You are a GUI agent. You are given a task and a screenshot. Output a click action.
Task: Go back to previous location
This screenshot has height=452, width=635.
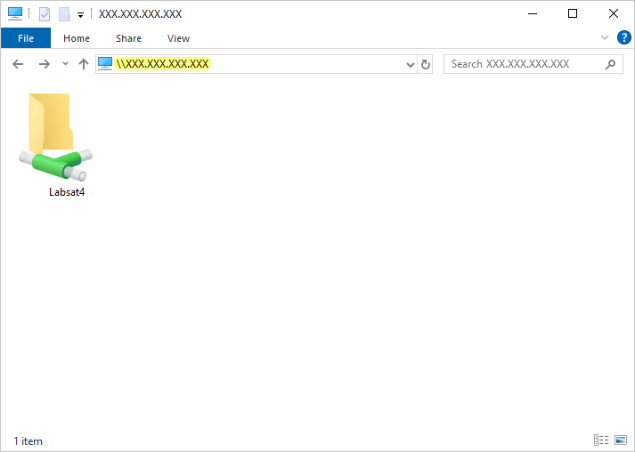click(x=18, y=64)
